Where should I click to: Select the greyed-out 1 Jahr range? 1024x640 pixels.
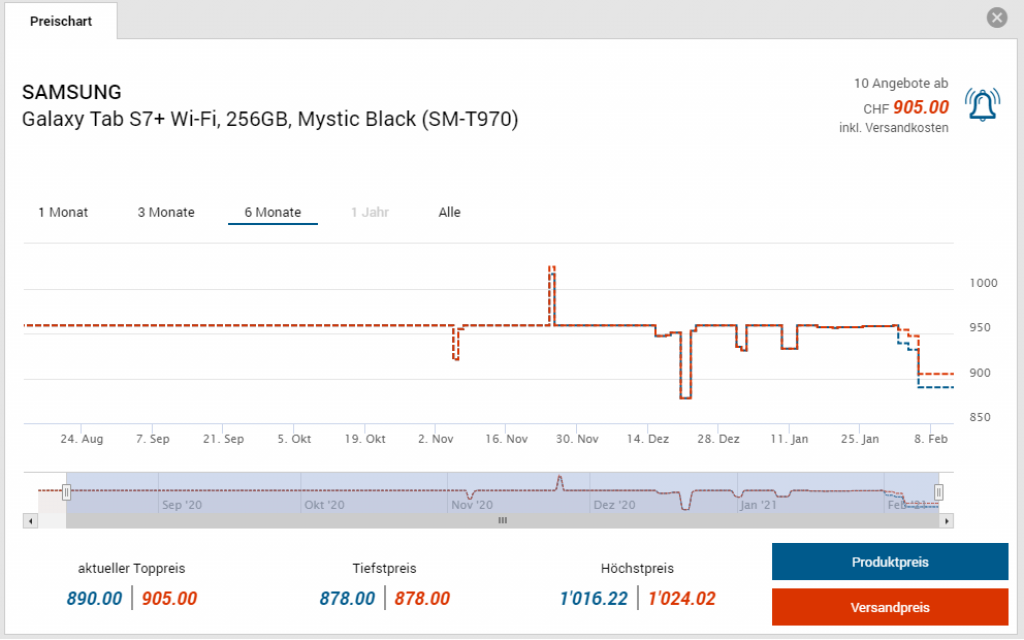[370, 212]
